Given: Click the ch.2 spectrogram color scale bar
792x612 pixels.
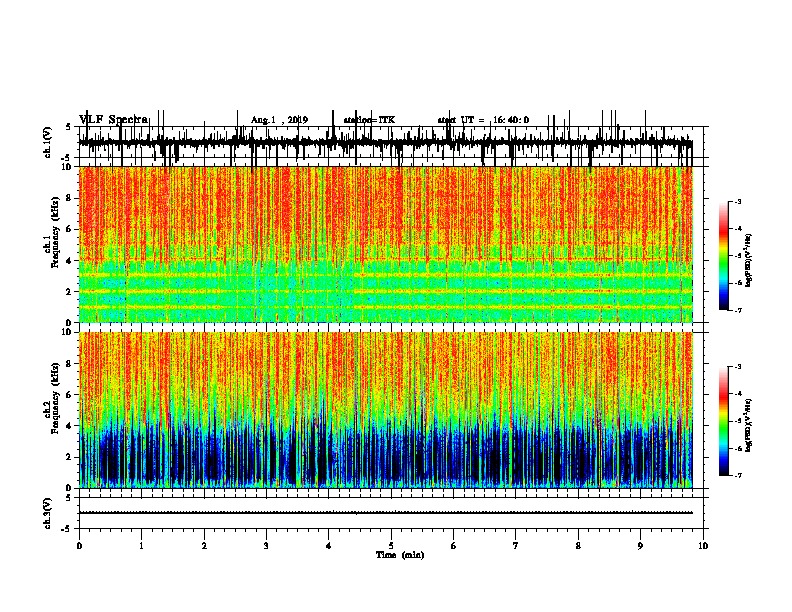Looking at the screenshot, I should (724, 421).
